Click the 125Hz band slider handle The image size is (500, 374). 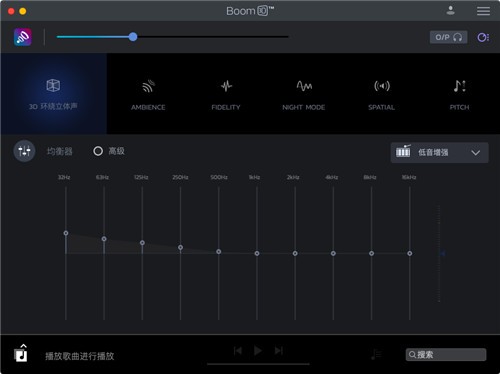point(142,243)
